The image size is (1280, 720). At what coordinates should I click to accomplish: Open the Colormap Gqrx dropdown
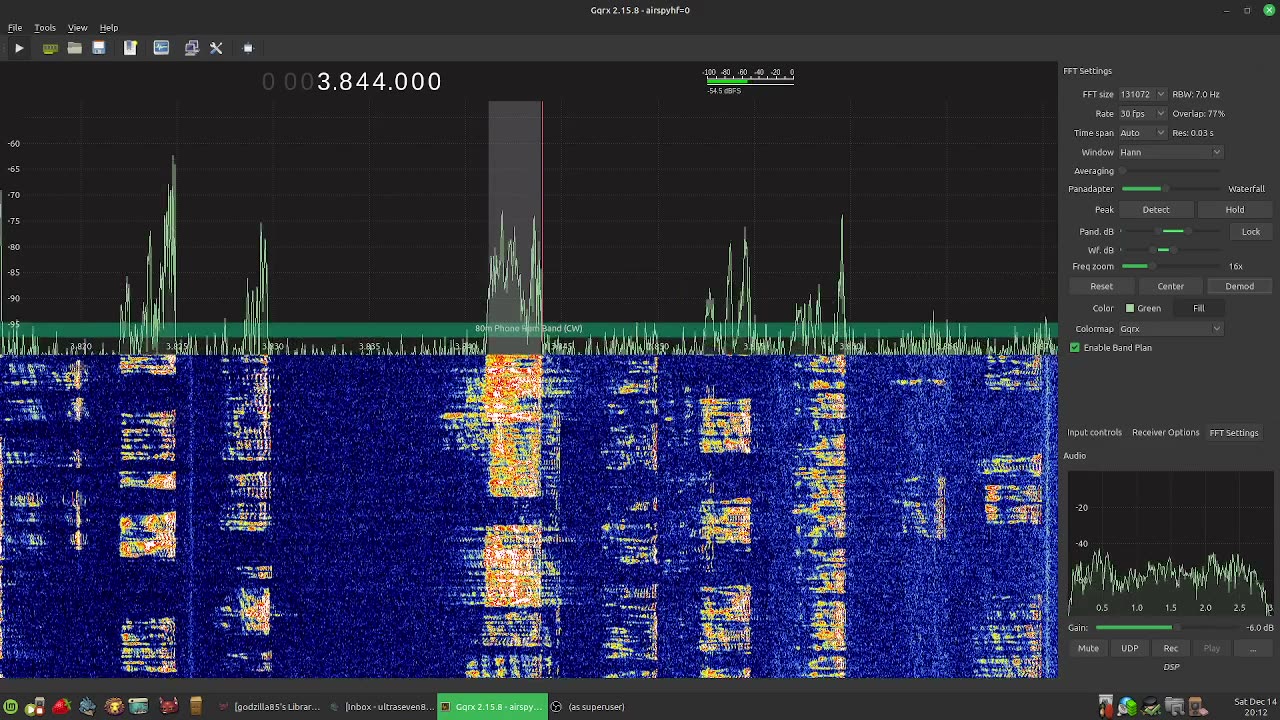(x=1170, y=329)
